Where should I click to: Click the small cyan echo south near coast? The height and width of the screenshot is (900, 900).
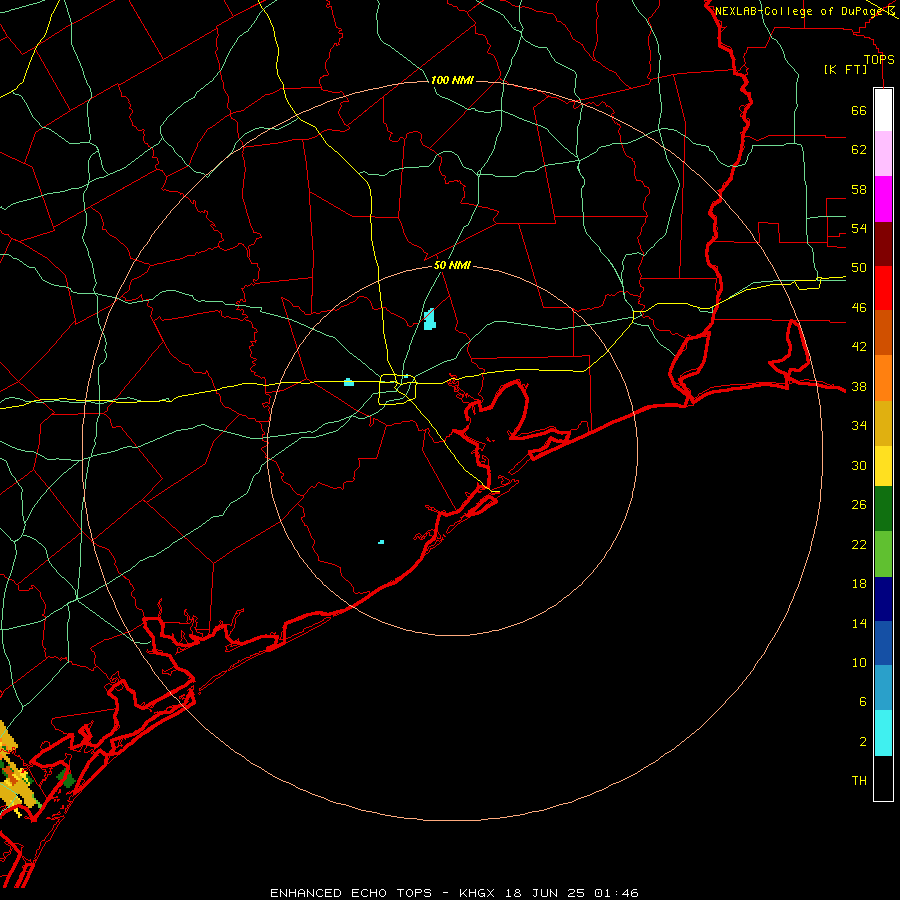(x=381, y=542)
